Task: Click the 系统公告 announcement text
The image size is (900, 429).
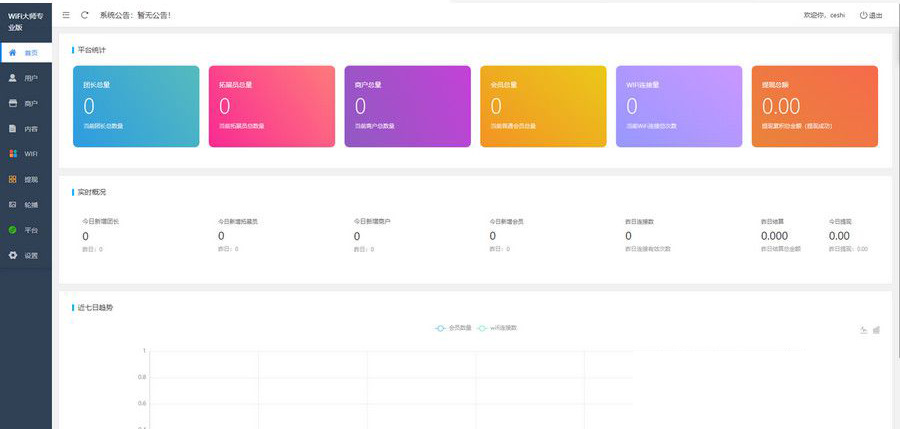Action: coord(135,16)
